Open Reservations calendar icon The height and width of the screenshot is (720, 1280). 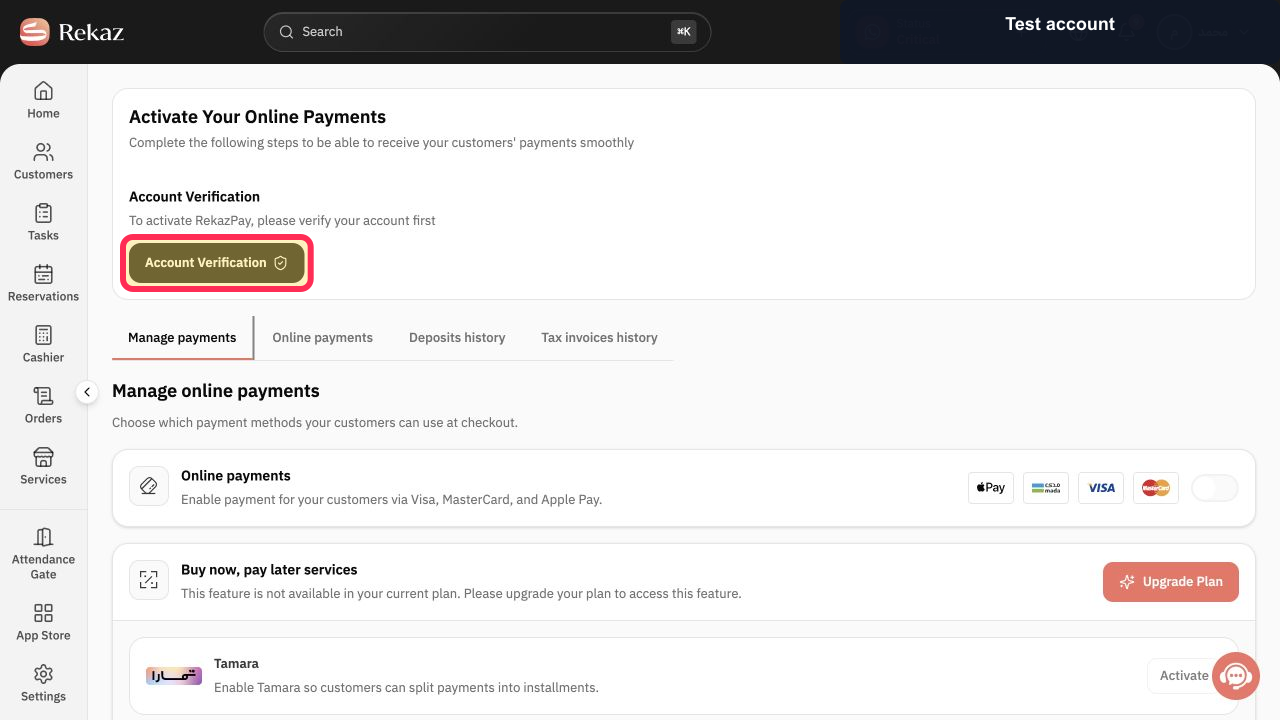coord(43,274)
